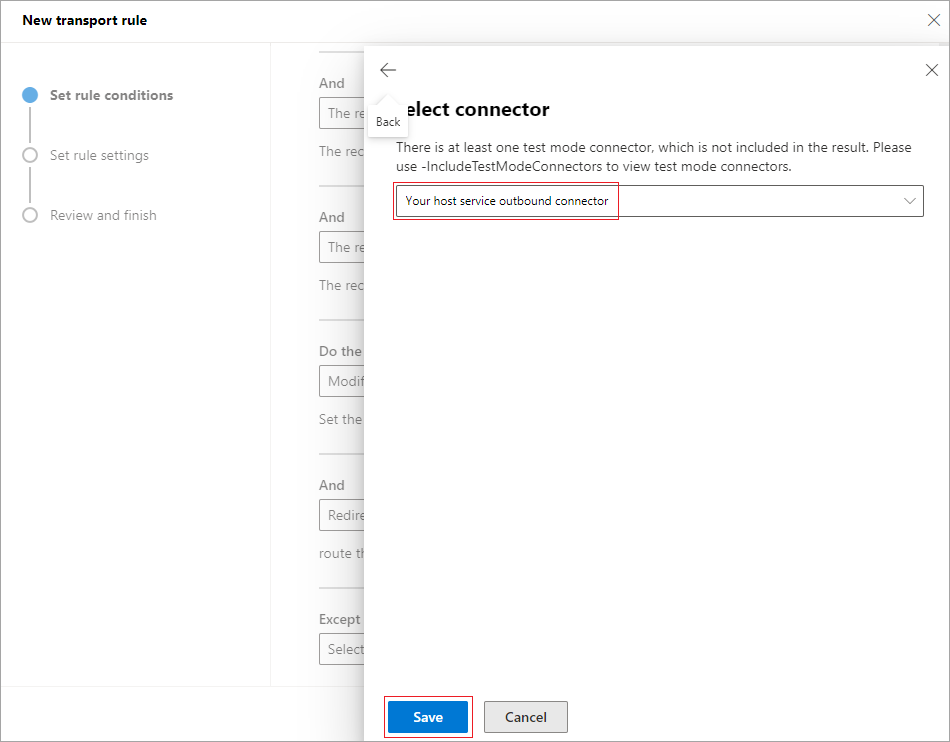Open the second 'And' condition dropdown
Viewport: 950px width, 742px height.
pyautogui.click(x=341, y=247)
